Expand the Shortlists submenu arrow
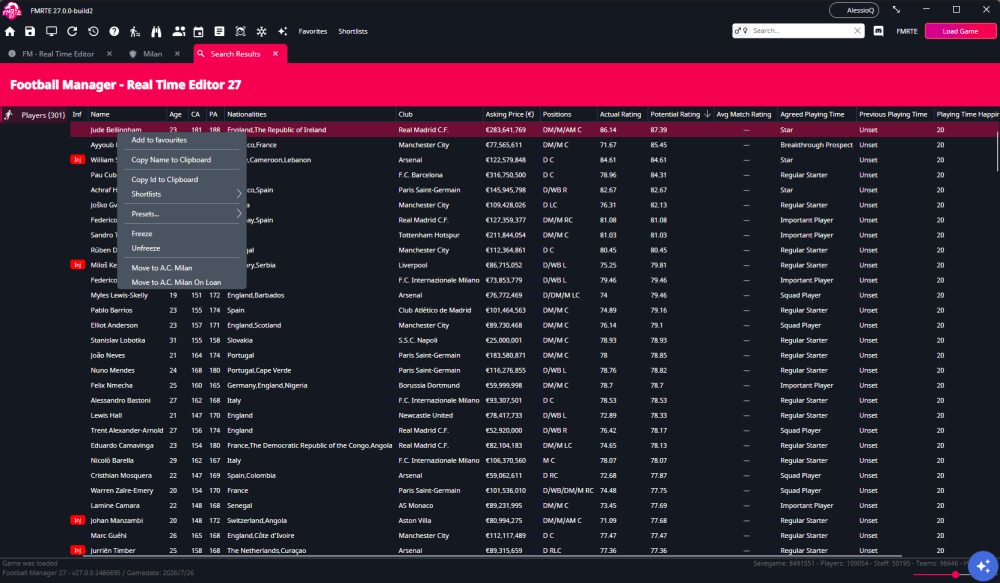1000x583 pixels. click(x=239, y=194)
